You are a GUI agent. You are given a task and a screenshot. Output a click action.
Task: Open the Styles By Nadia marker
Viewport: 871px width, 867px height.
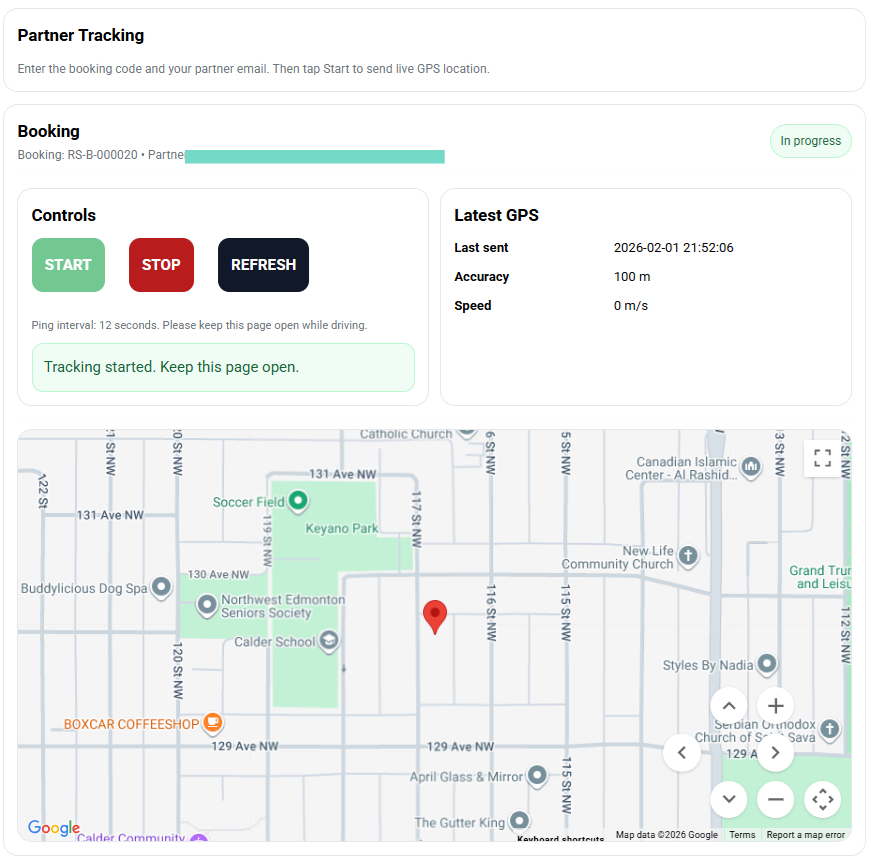767,663
